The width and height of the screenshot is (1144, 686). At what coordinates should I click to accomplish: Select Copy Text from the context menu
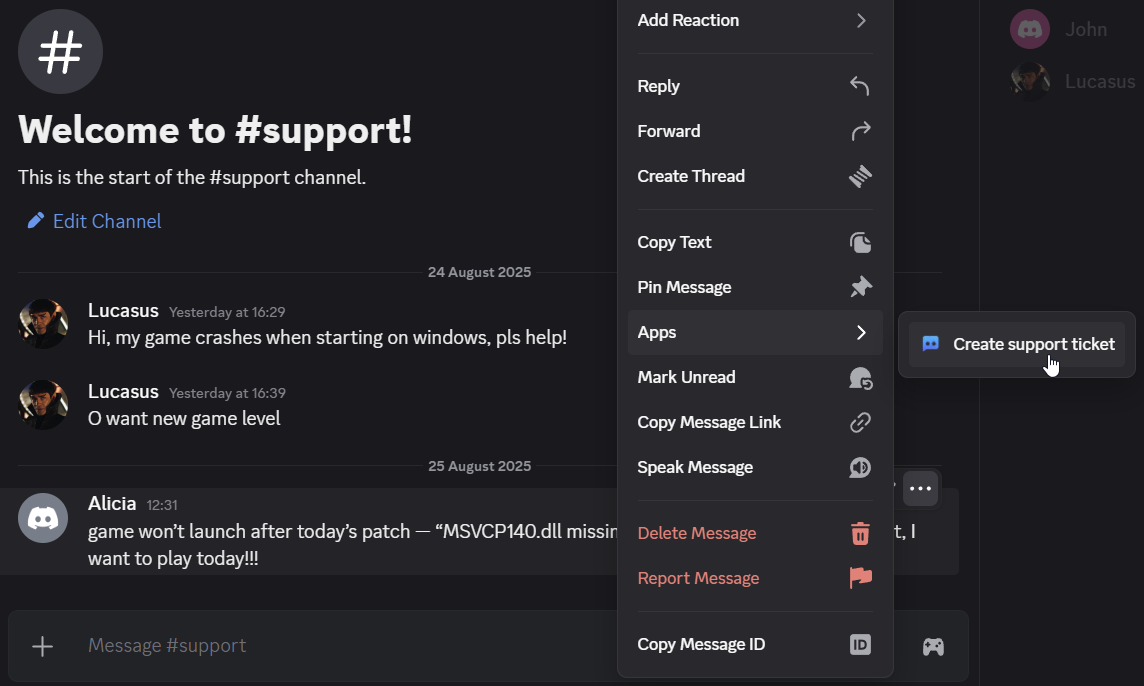tap(674, 242)
